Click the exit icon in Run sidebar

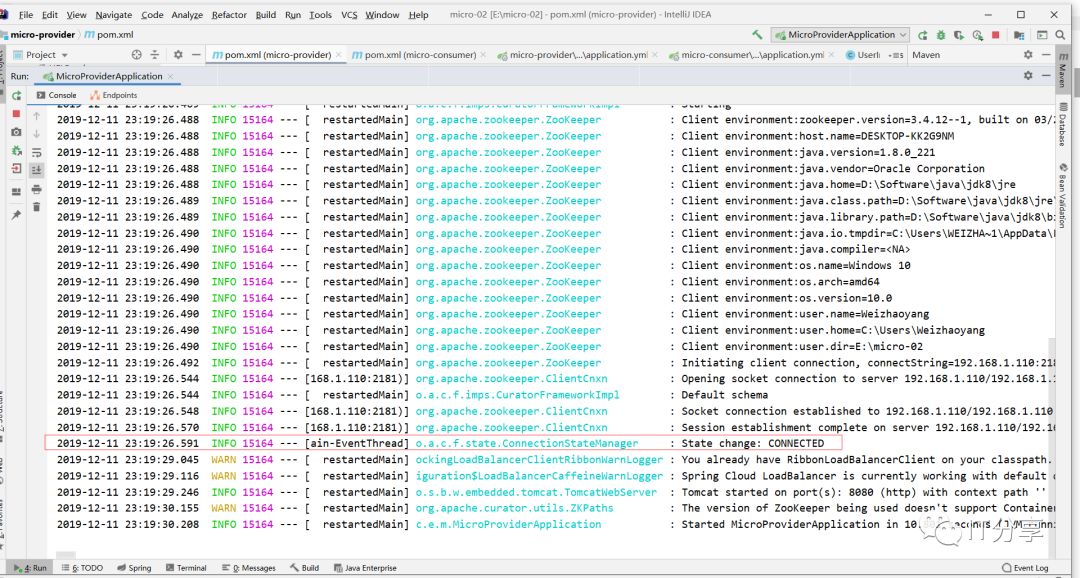(x=17, y=168)
